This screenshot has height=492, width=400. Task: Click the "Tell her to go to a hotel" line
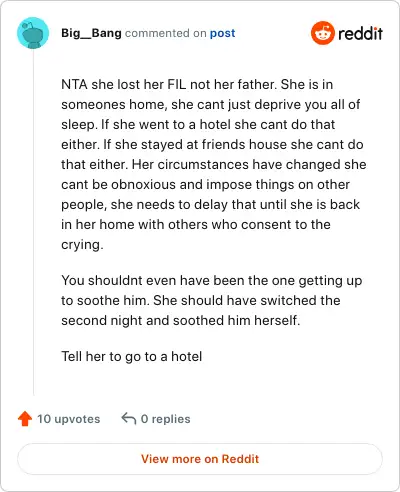tap(132, 356)
